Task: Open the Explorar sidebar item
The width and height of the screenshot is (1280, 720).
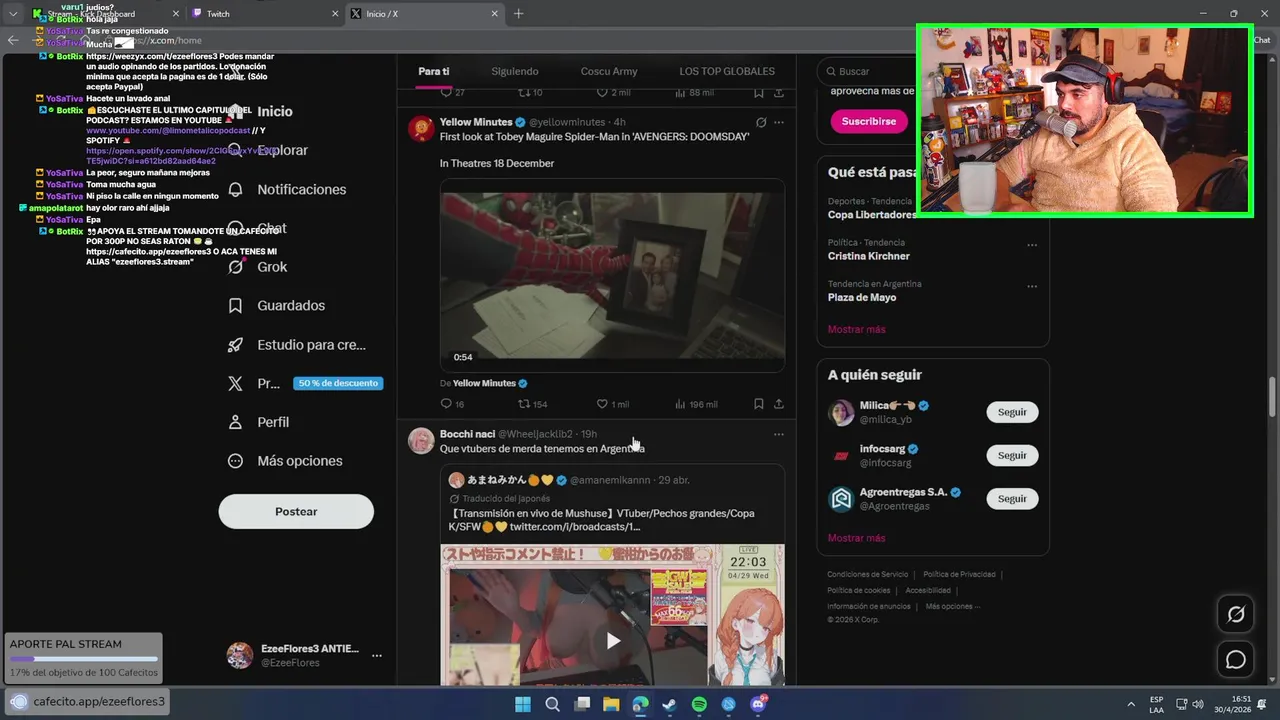Action: pos(268,151)
